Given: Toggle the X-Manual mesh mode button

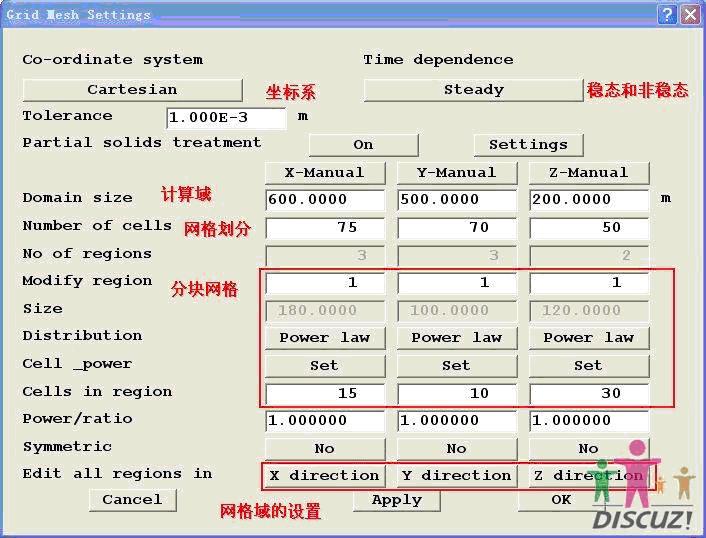Looking at the screenshot, I should tap(324, 172).
